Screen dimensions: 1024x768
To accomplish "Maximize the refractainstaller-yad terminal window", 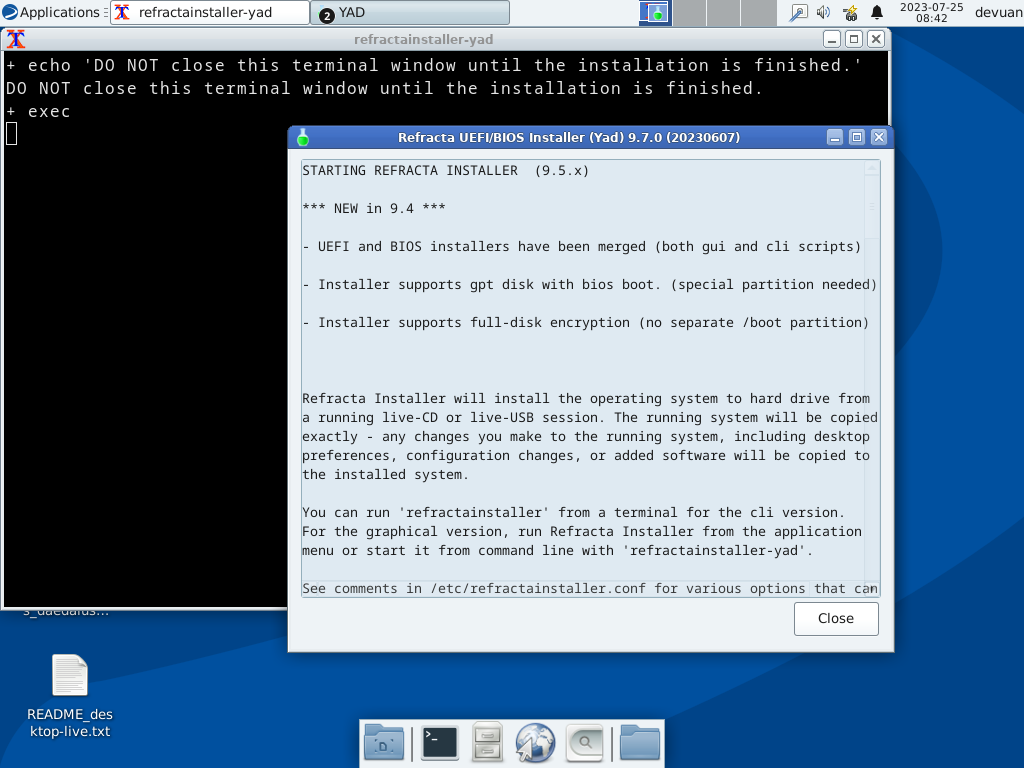I will click(x=854, y=39).
